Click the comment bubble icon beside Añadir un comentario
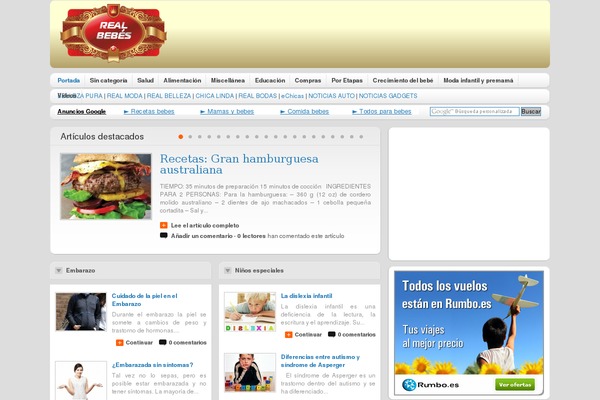 coord(163,236)
